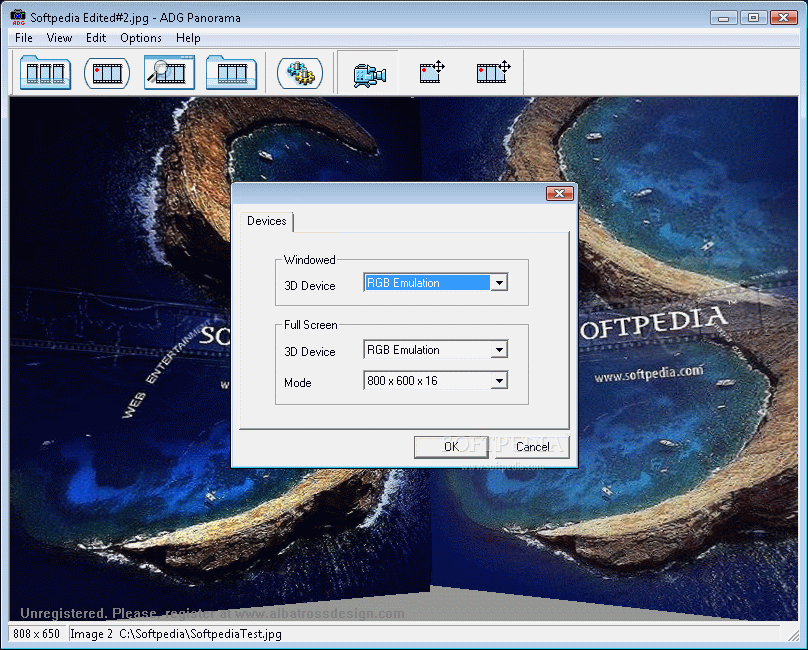The height and width of the screenshot is (650, 808).
Task: Click the Full Screen group label
Action: pyautogui.click(x=311, y=325)
